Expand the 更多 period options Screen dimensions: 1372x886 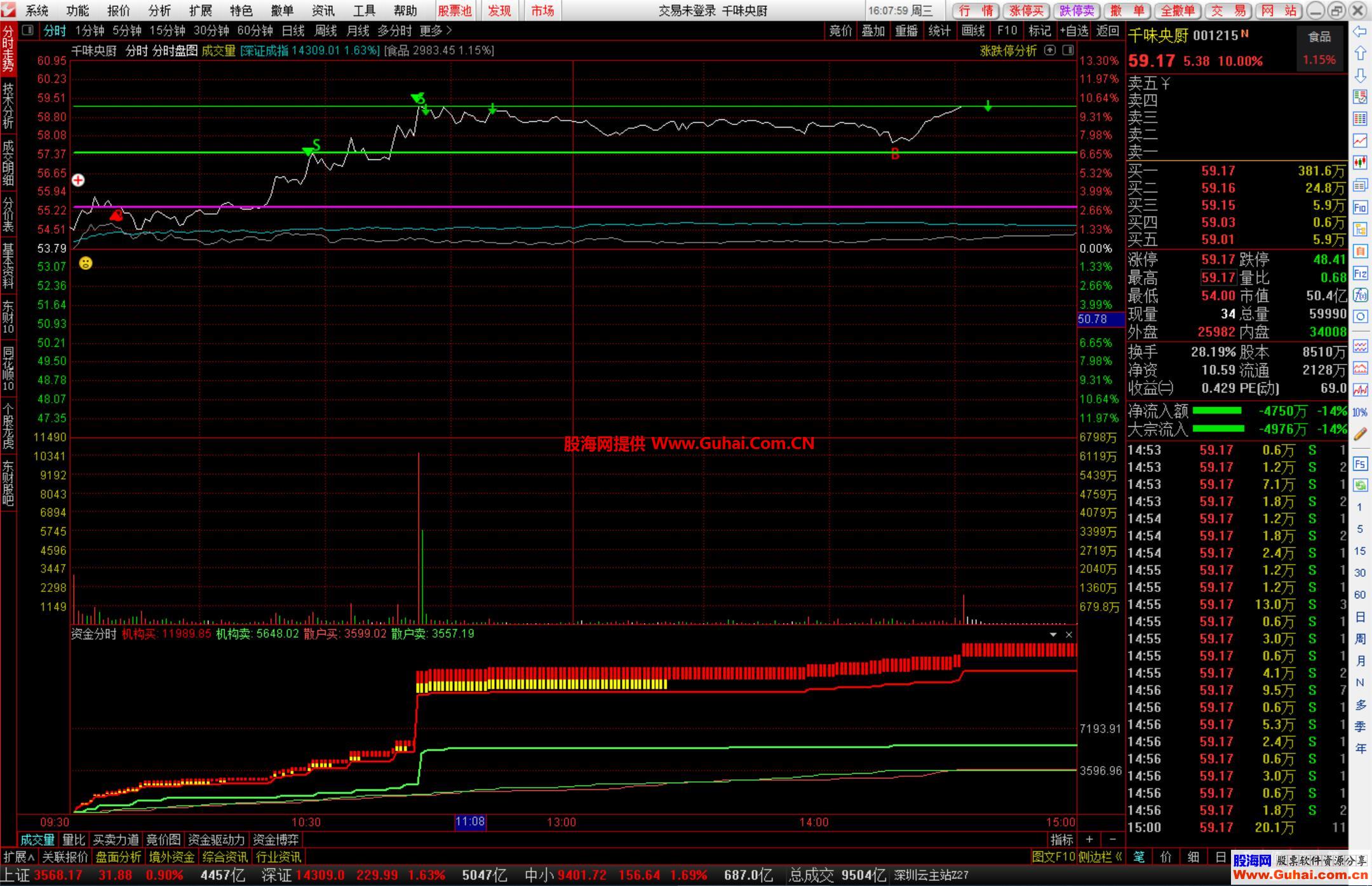coord(436,30)
